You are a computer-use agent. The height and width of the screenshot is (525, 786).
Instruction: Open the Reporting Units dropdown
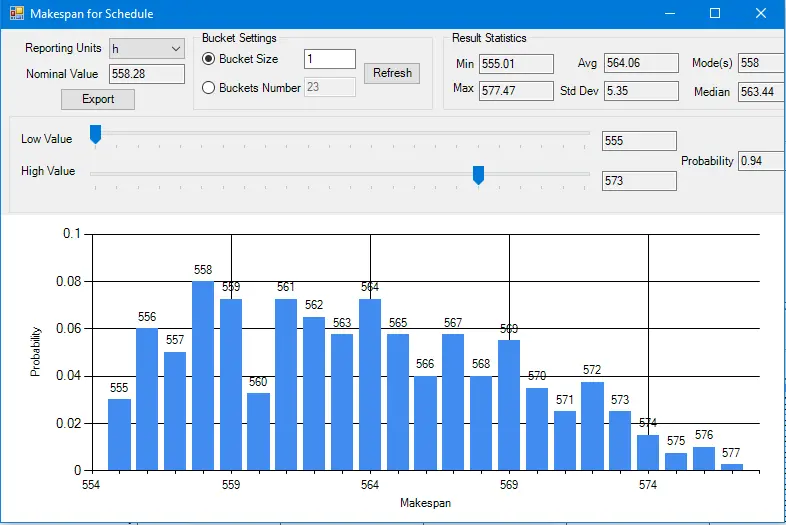(146, 48)
